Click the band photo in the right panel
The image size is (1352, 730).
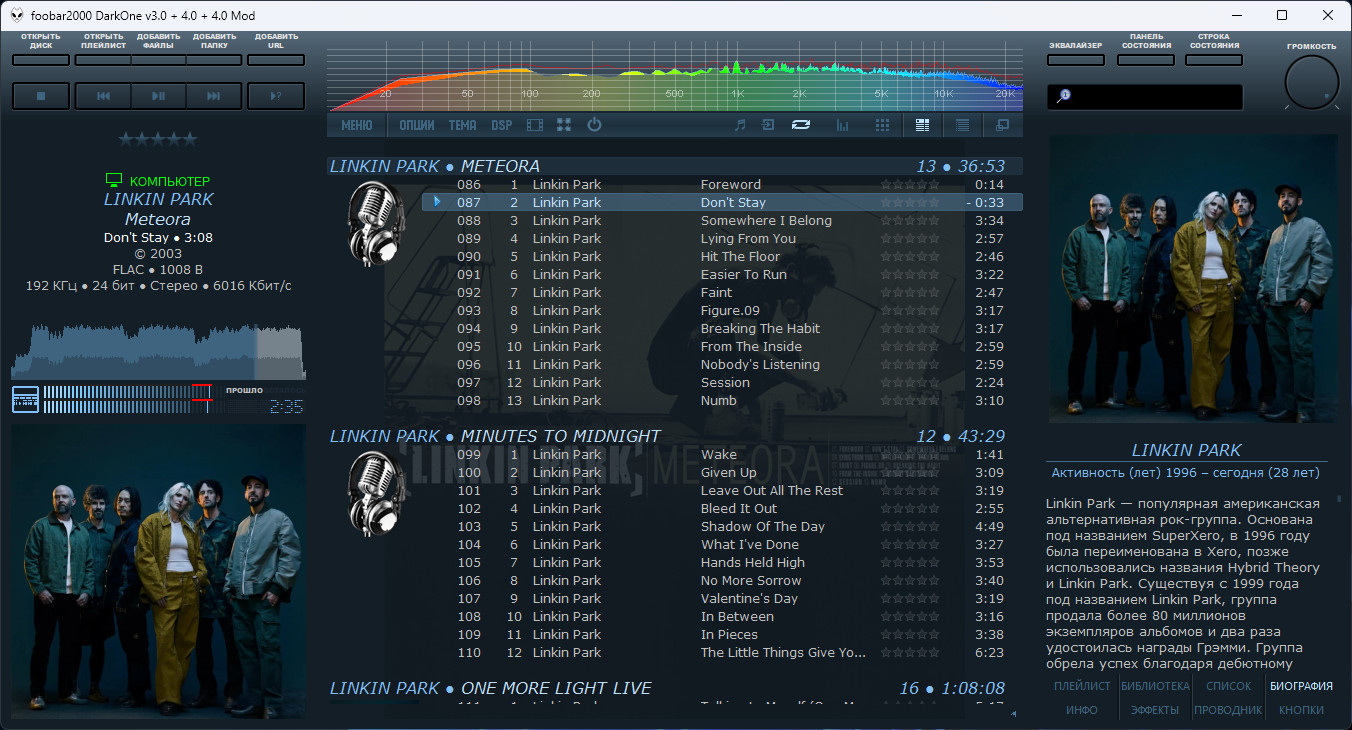[1192, 279]
